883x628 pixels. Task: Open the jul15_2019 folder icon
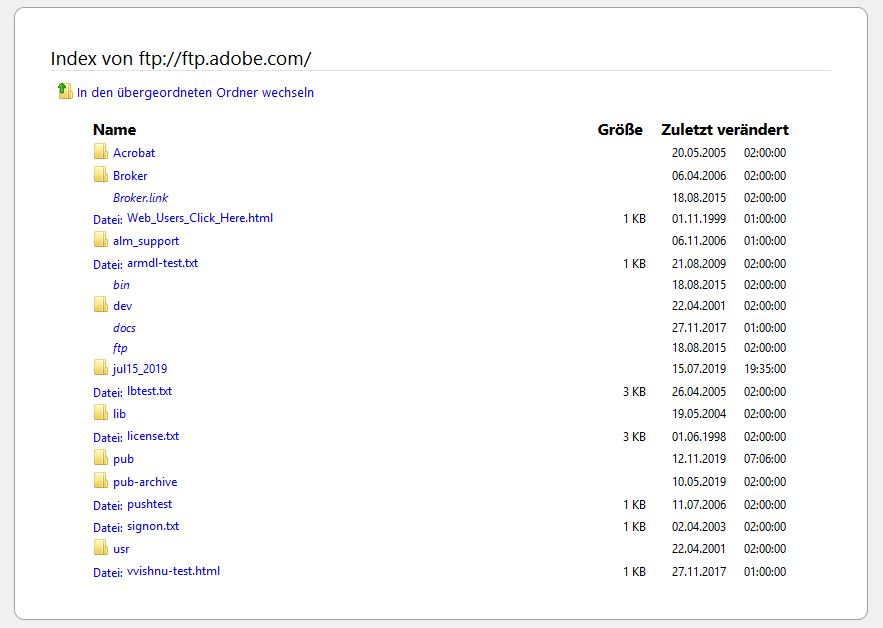[100, 368]
